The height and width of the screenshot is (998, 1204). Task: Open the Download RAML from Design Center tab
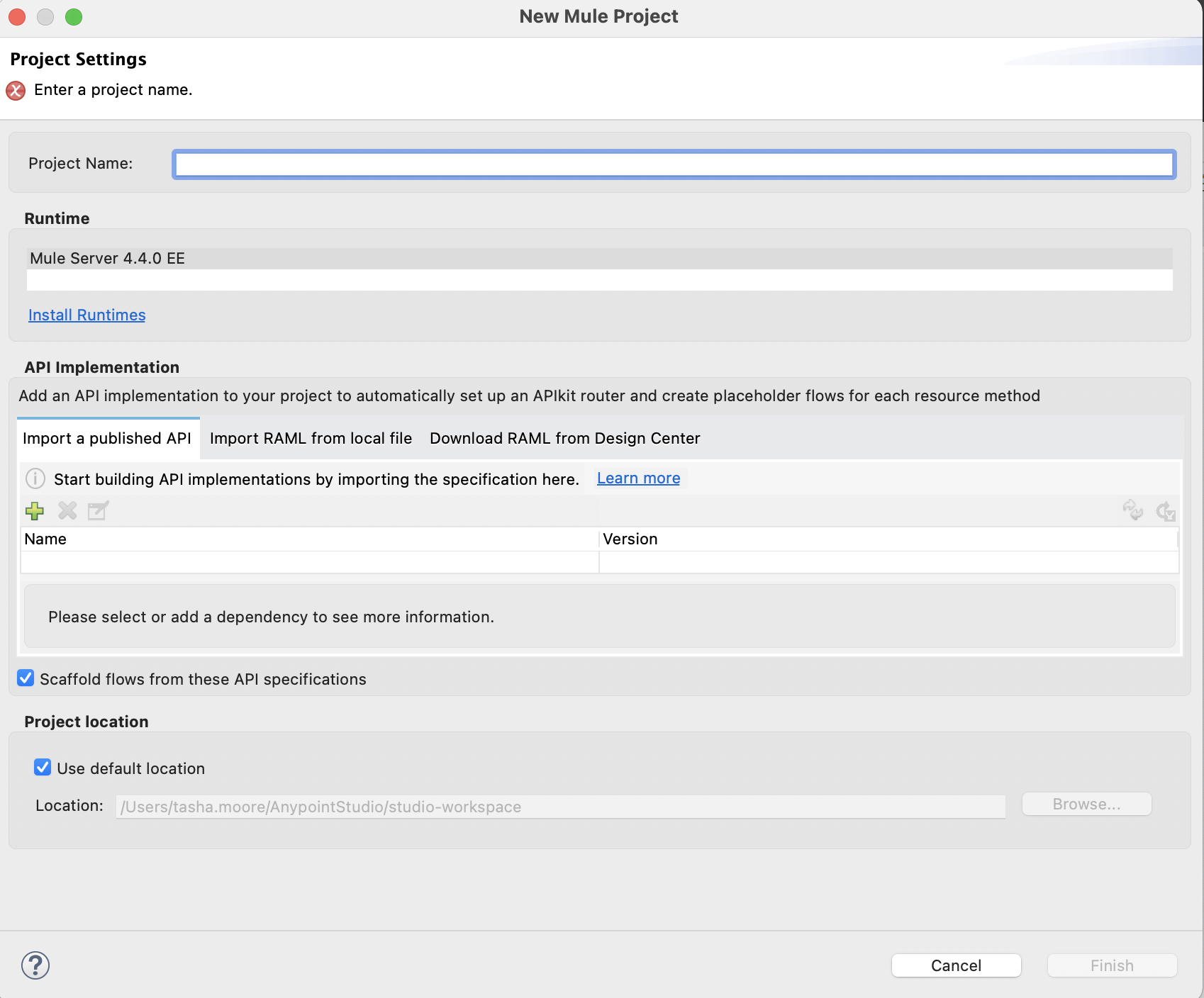click(564, 438)
